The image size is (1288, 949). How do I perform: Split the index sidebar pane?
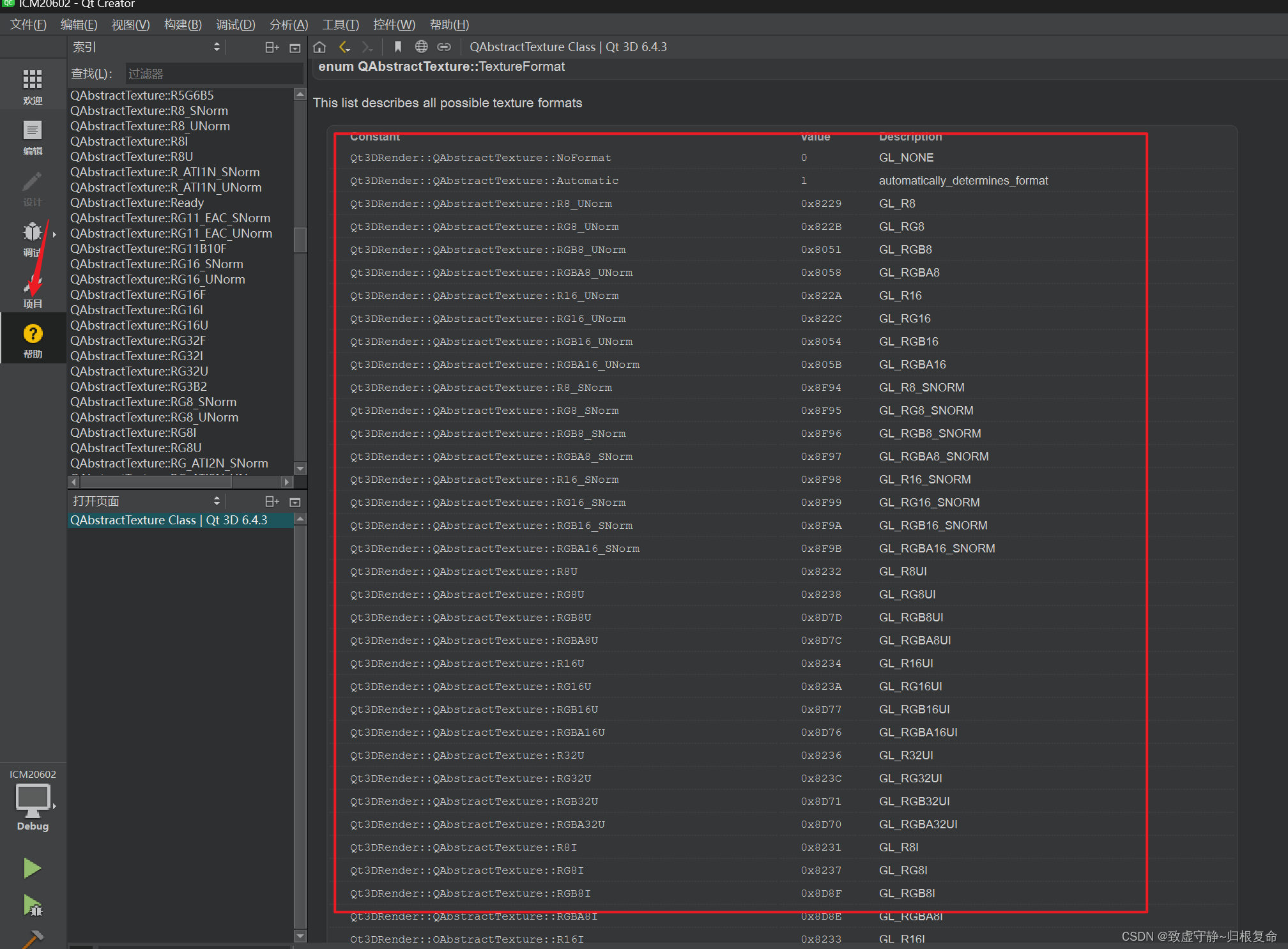click(x=272, y=47)
